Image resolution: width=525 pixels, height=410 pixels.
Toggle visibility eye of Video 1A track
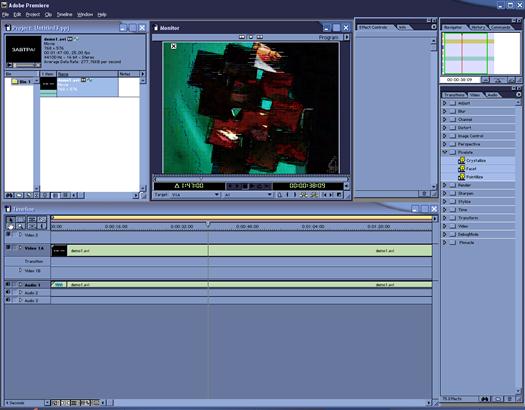click(8, 248)
